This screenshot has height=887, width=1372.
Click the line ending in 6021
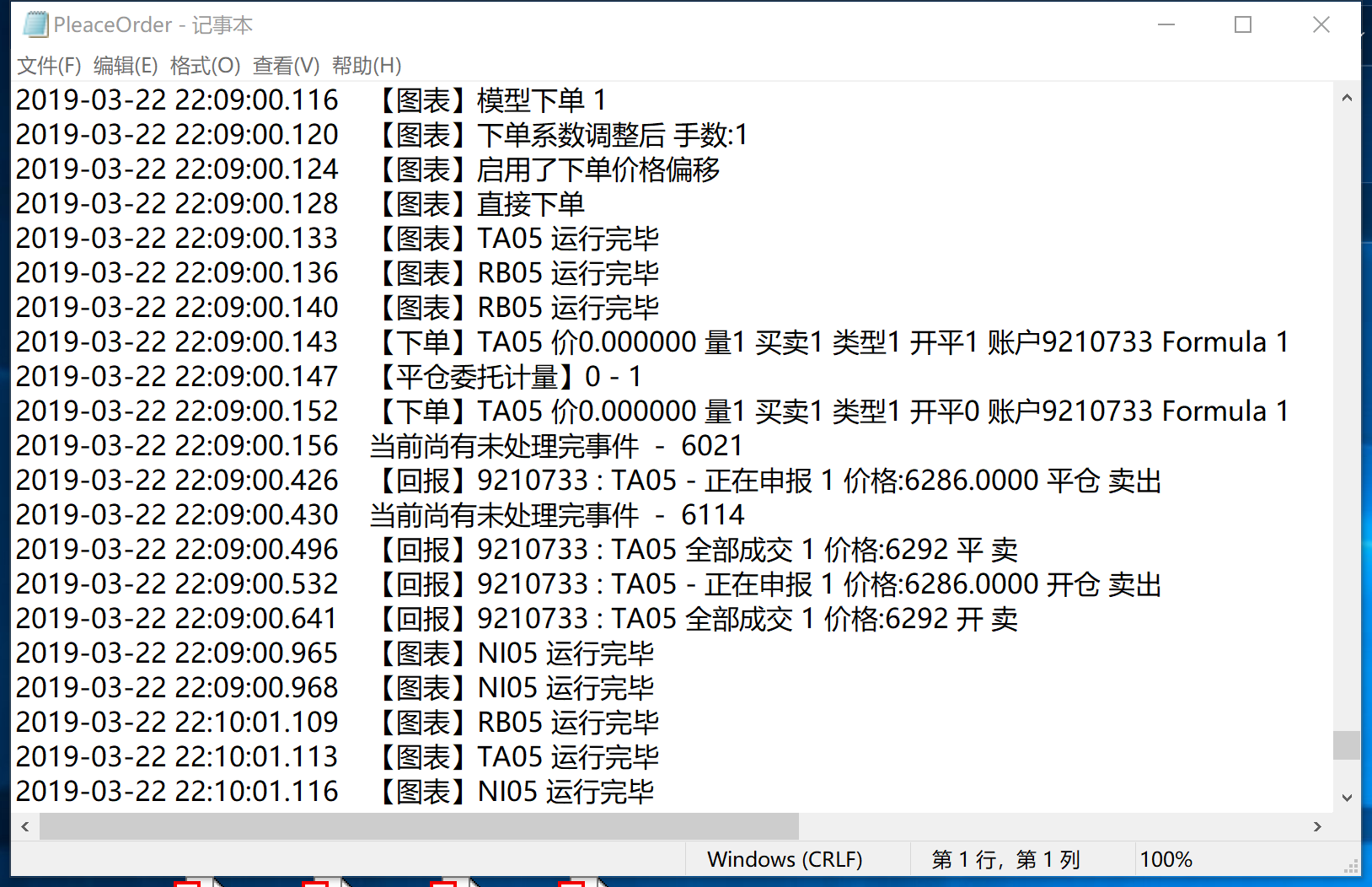[379, 446]
